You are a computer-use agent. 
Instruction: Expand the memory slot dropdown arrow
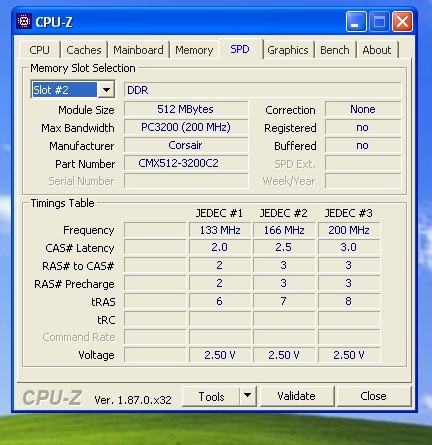pos(106,89)
